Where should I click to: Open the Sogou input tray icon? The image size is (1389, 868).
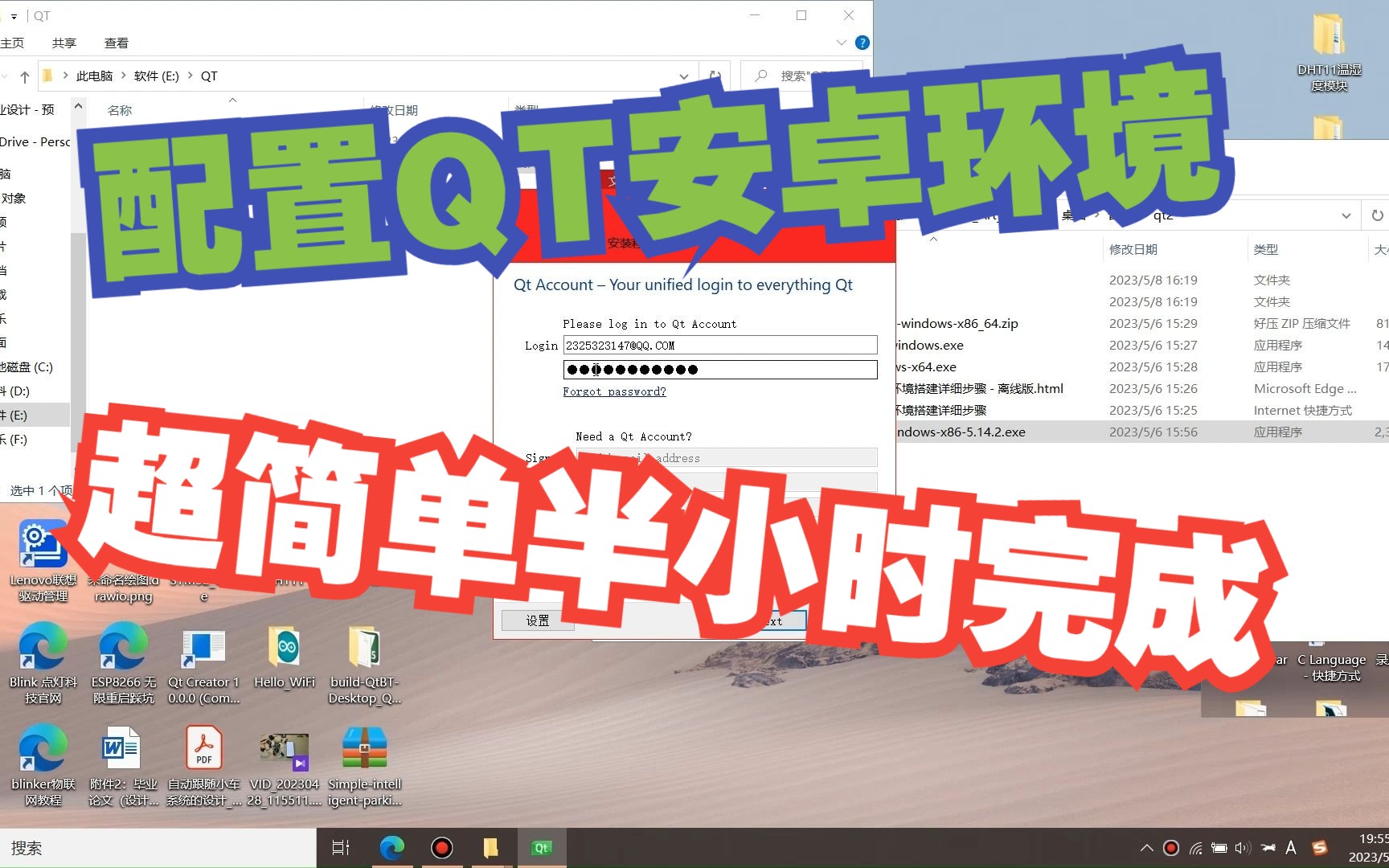1319,848
